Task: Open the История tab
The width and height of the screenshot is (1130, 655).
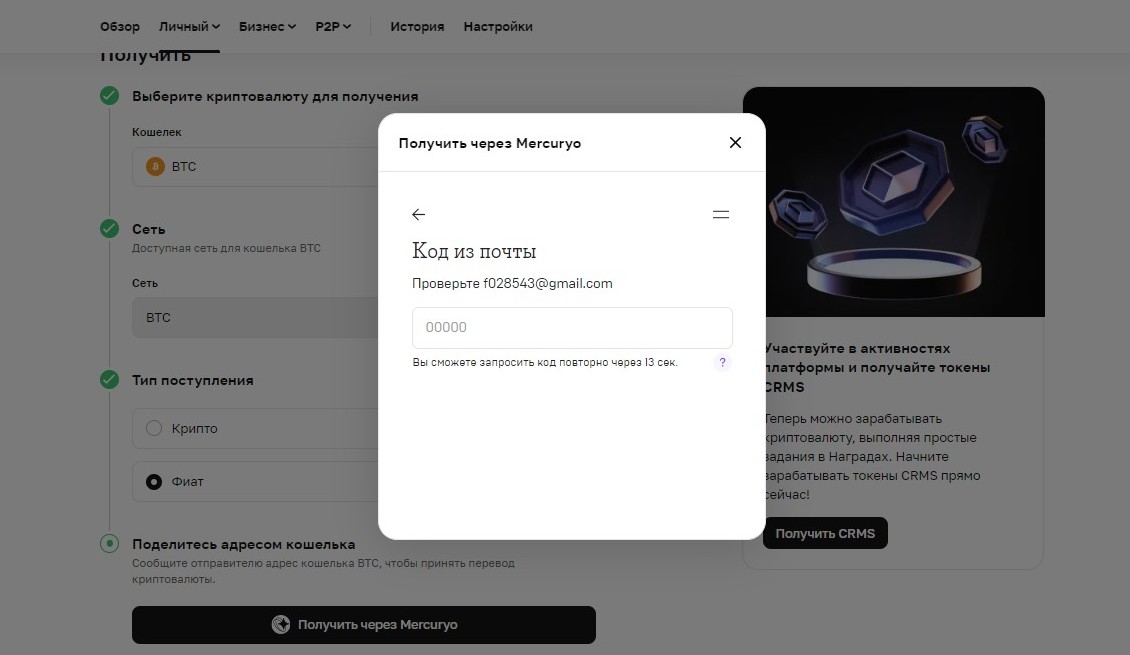Action: (x=417, y=27)
